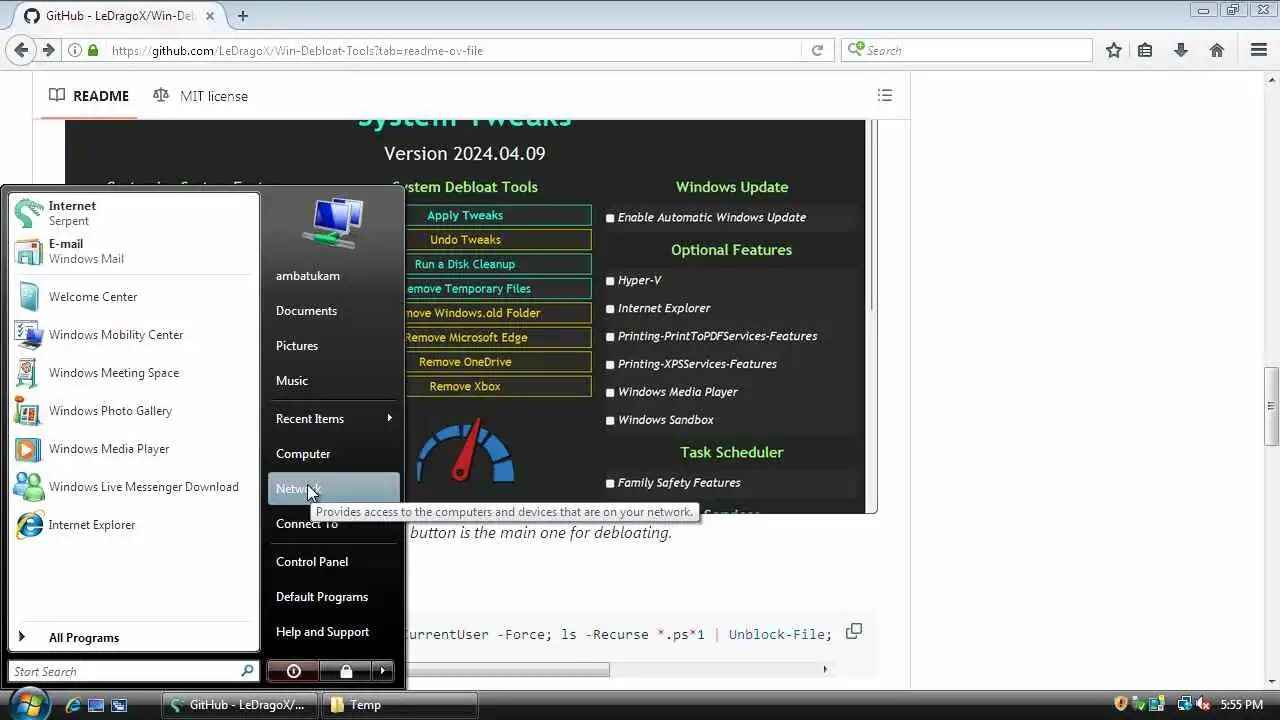Open Windows Meeting Space

[x=133, y=373]
